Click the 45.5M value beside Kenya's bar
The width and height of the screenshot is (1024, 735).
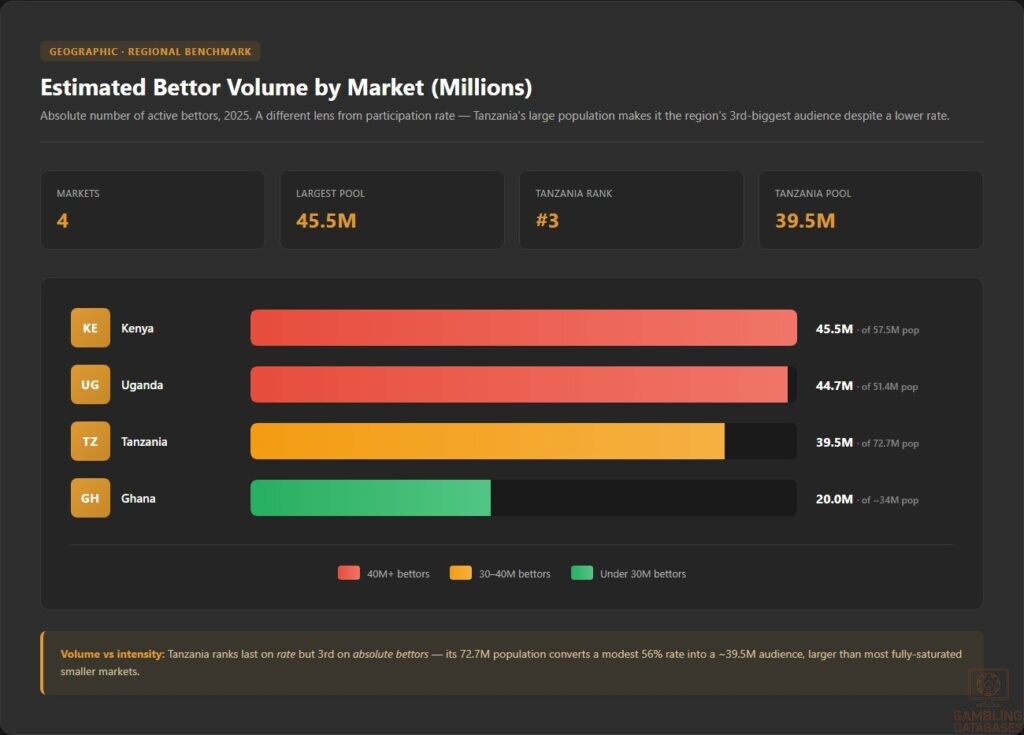[x=834, y=329]
